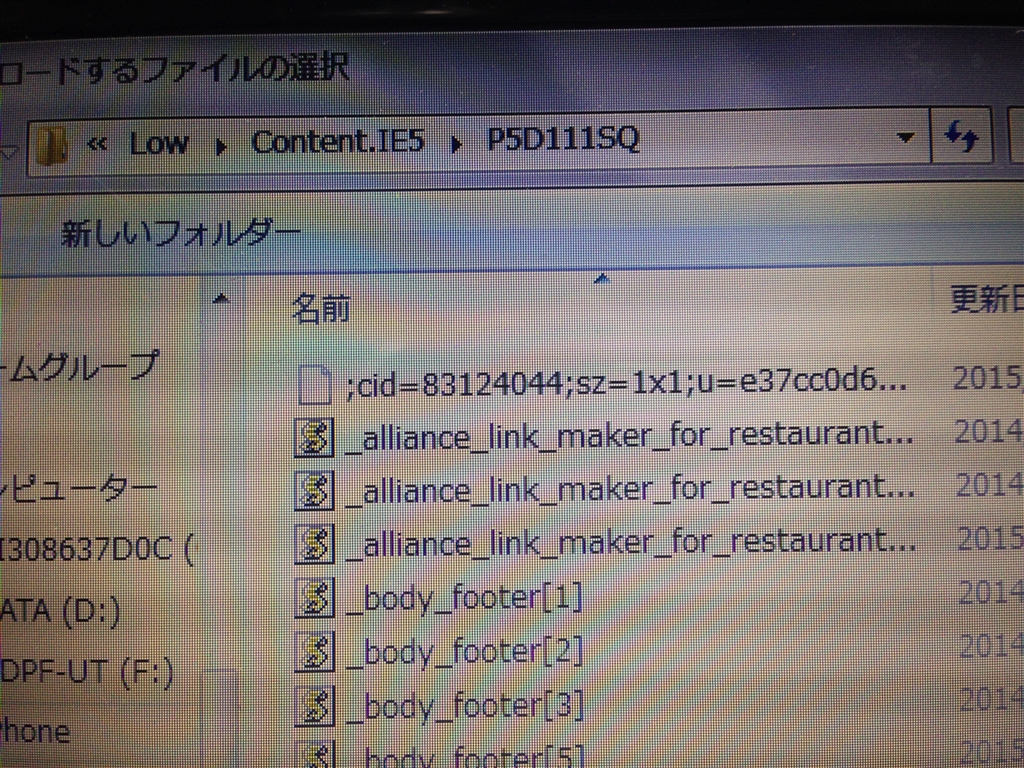The image size is (1024, 768).
Task: Click the folder icon in address bar
Action: click(x=52, y=146)
